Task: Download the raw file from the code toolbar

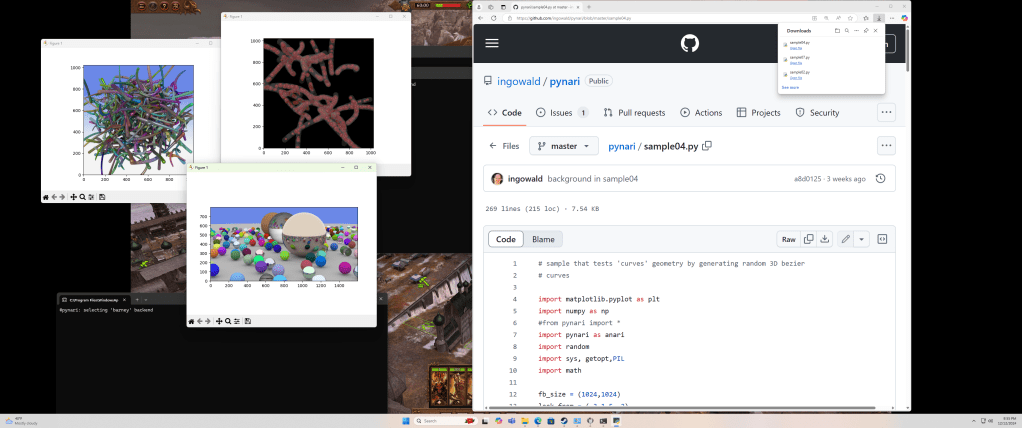Action: 826,239
